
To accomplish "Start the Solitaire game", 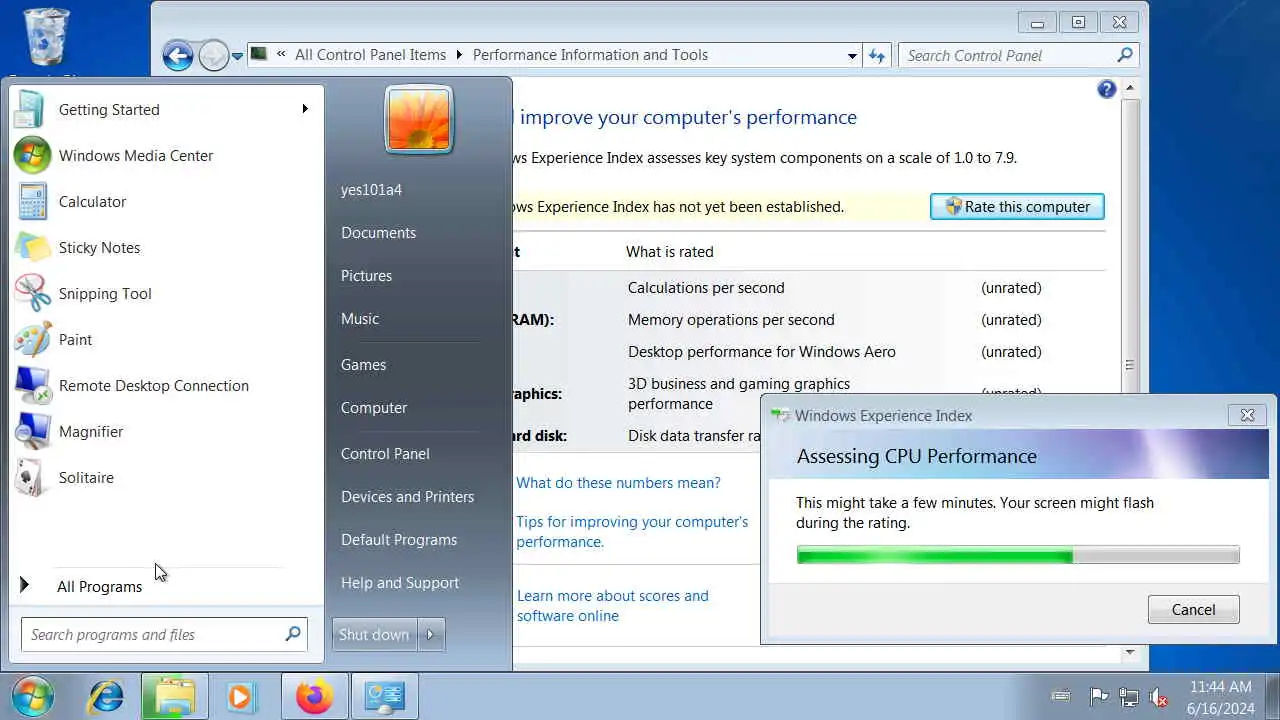I will click(165, 477).
